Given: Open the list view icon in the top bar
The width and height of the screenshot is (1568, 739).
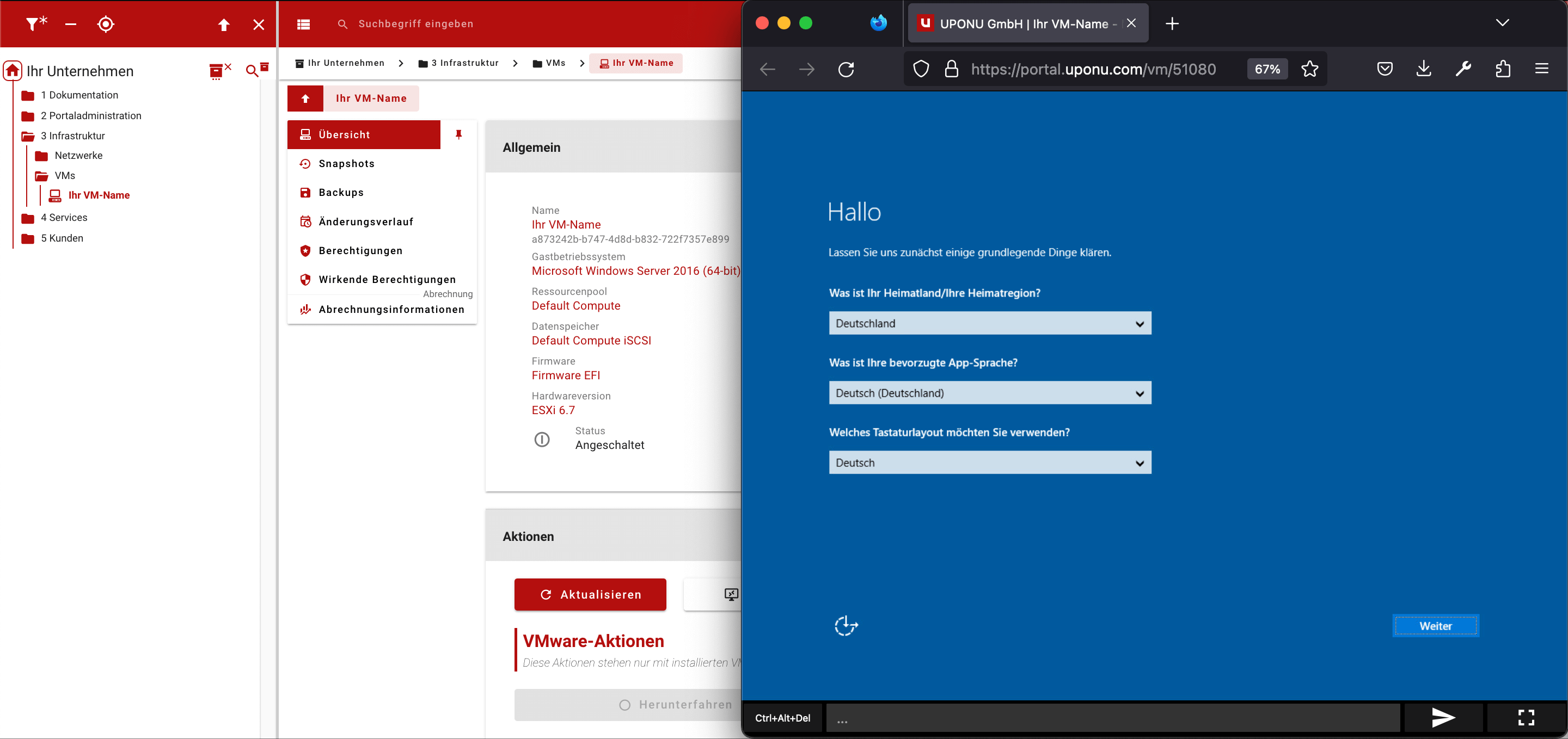Looking at the screenshot, I should pyautogui.click(x=304, y=24).
